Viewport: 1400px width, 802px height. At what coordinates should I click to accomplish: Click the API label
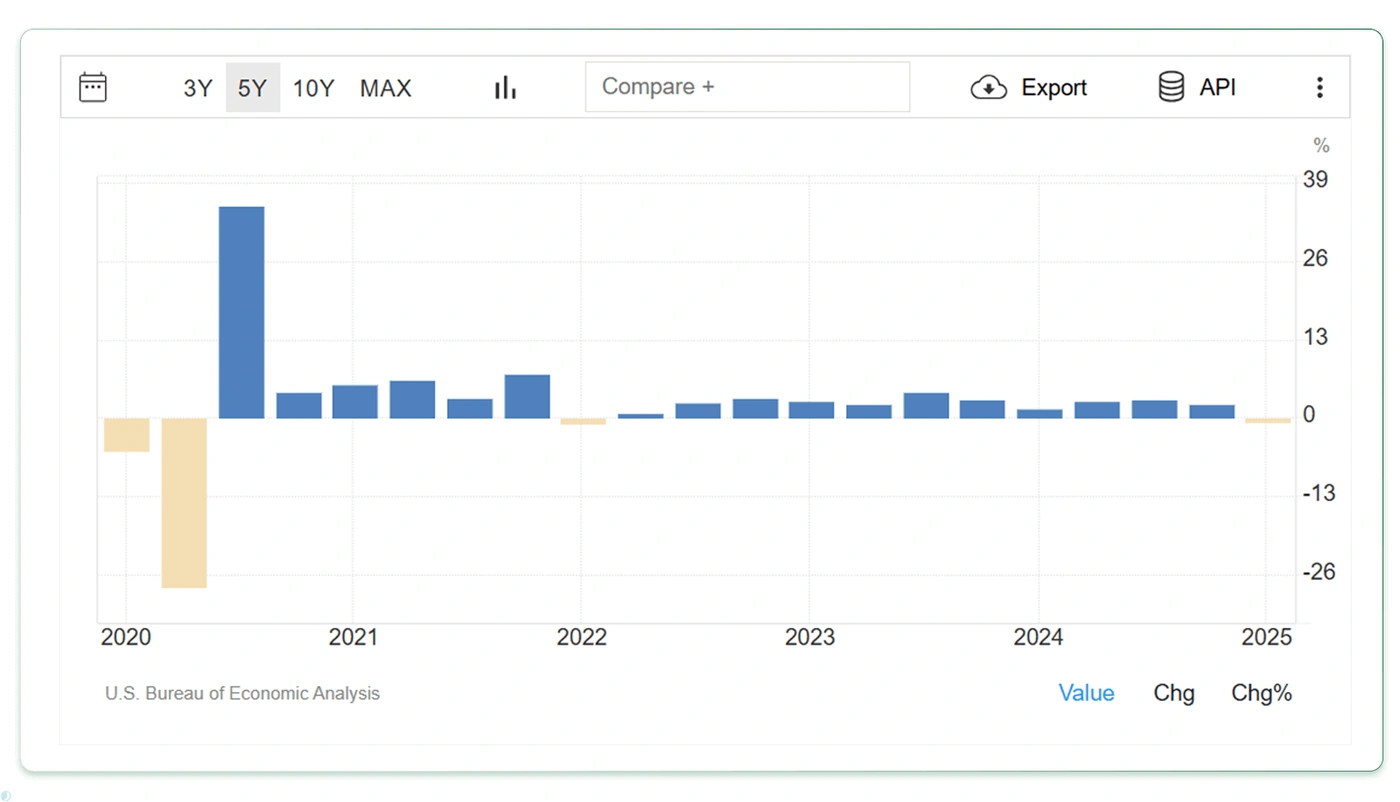tap(1217, 88)
